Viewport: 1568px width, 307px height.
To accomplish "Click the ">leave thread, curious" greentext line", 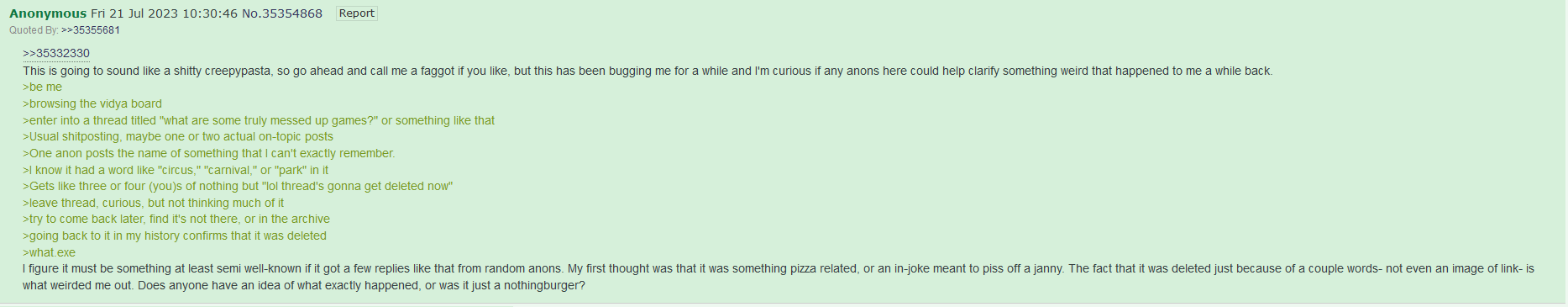I will 153,203.
